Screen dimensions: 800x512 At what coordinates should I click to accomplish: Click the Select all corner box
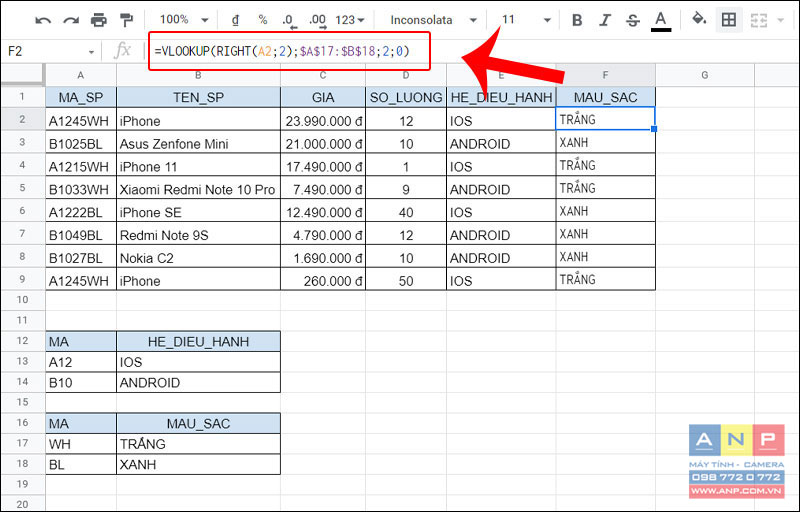(x=23, y=75)
